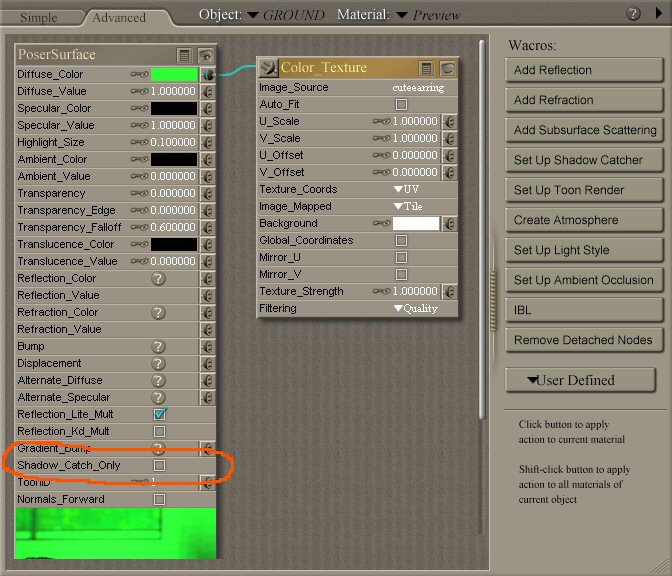Open the white Background color swatch
Viewport: 672px width, 576px height.
[416, 223]
